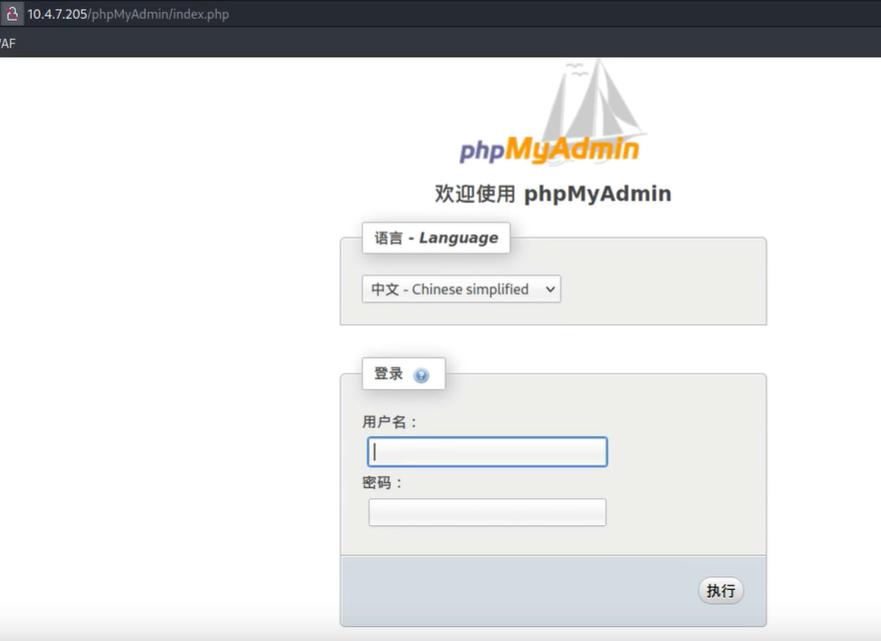Click the sailboat graphic above the logo
Screen dimensions: 881x641
[595, 100]
